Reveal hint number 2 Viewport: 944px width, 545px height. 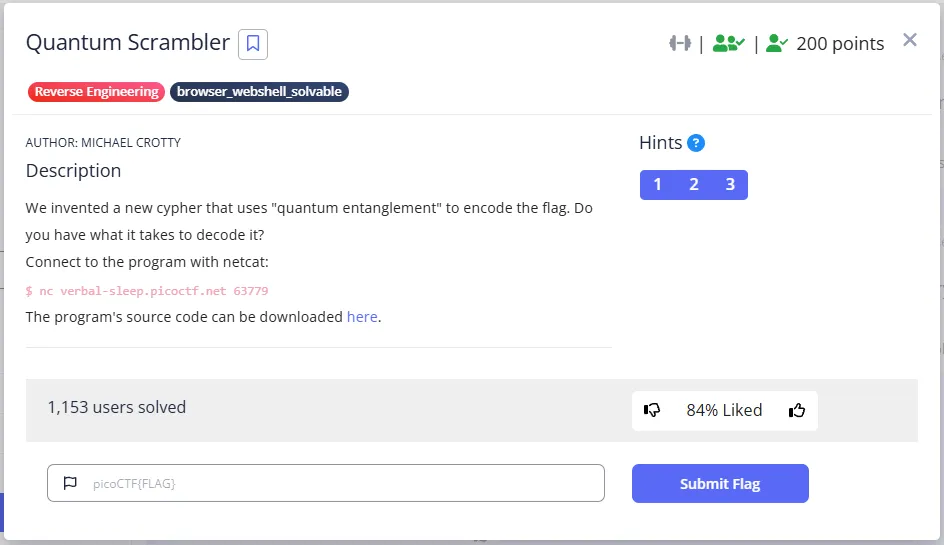point(694,184)
